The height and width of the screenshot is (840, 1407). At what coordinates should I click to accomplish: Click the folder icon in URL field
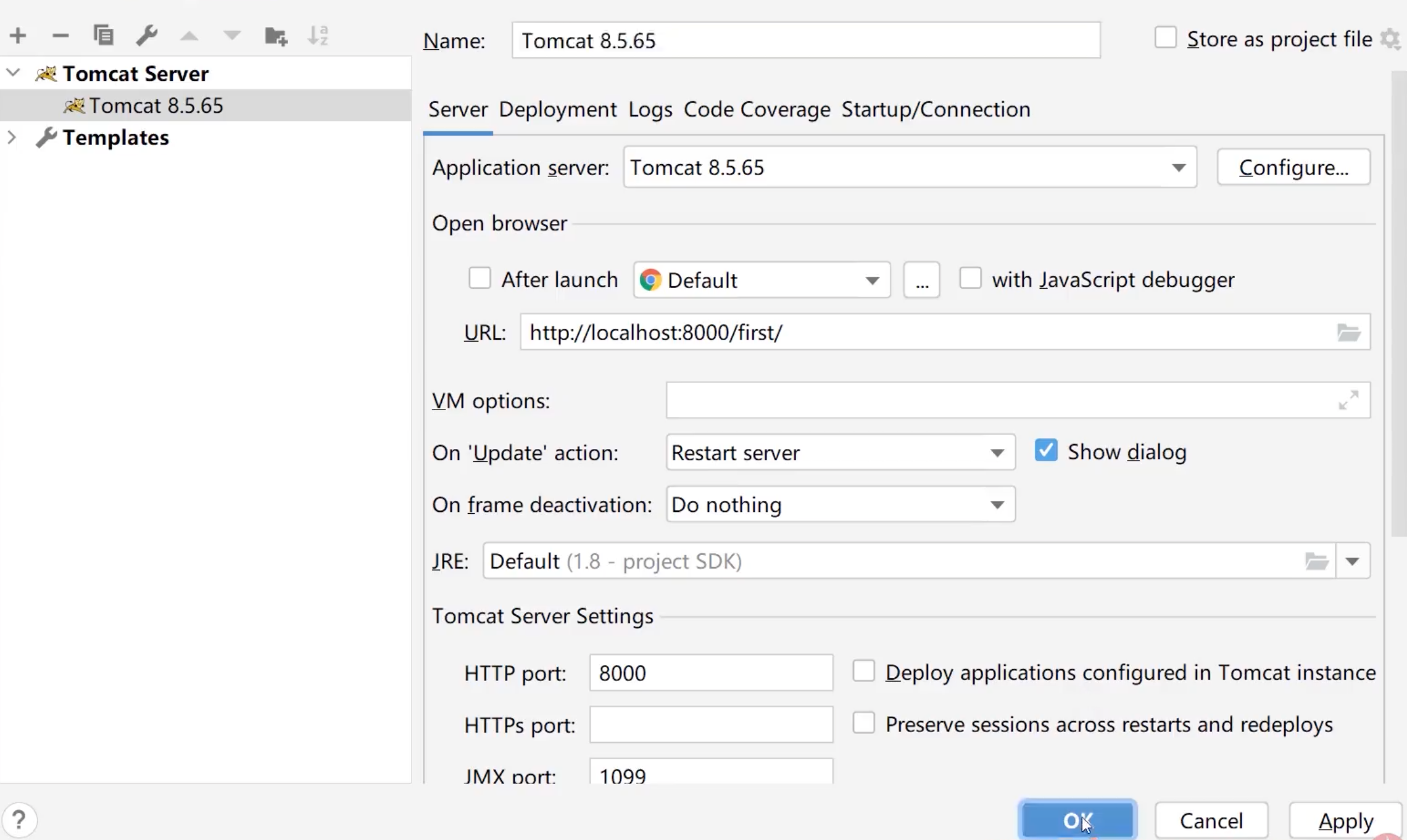click(x=1348, y=332)
